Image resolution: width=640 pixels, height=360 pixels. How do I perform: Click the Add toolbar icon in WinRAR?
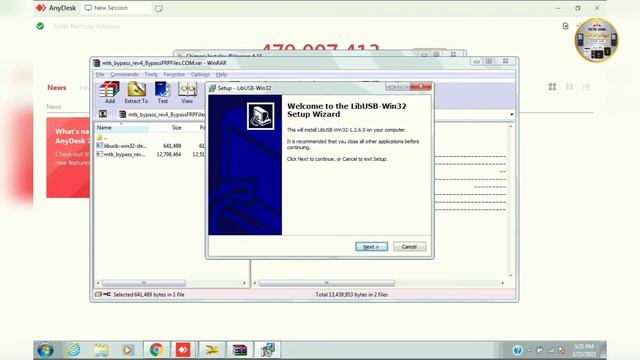pyautogui.click(x=110, y=92)
